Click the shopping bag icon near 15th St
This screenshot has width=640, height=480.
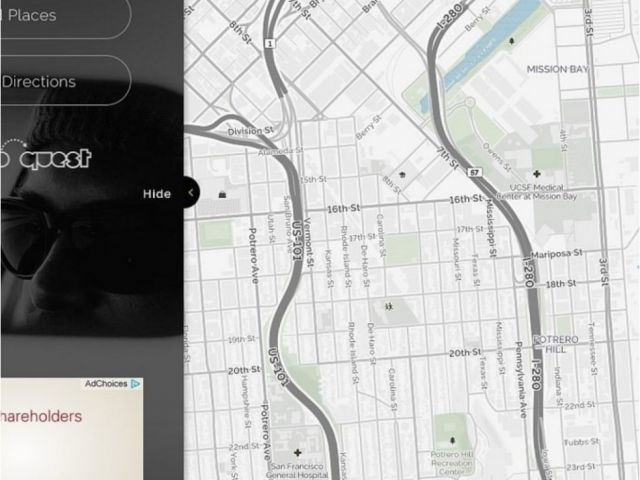(222, 193)
